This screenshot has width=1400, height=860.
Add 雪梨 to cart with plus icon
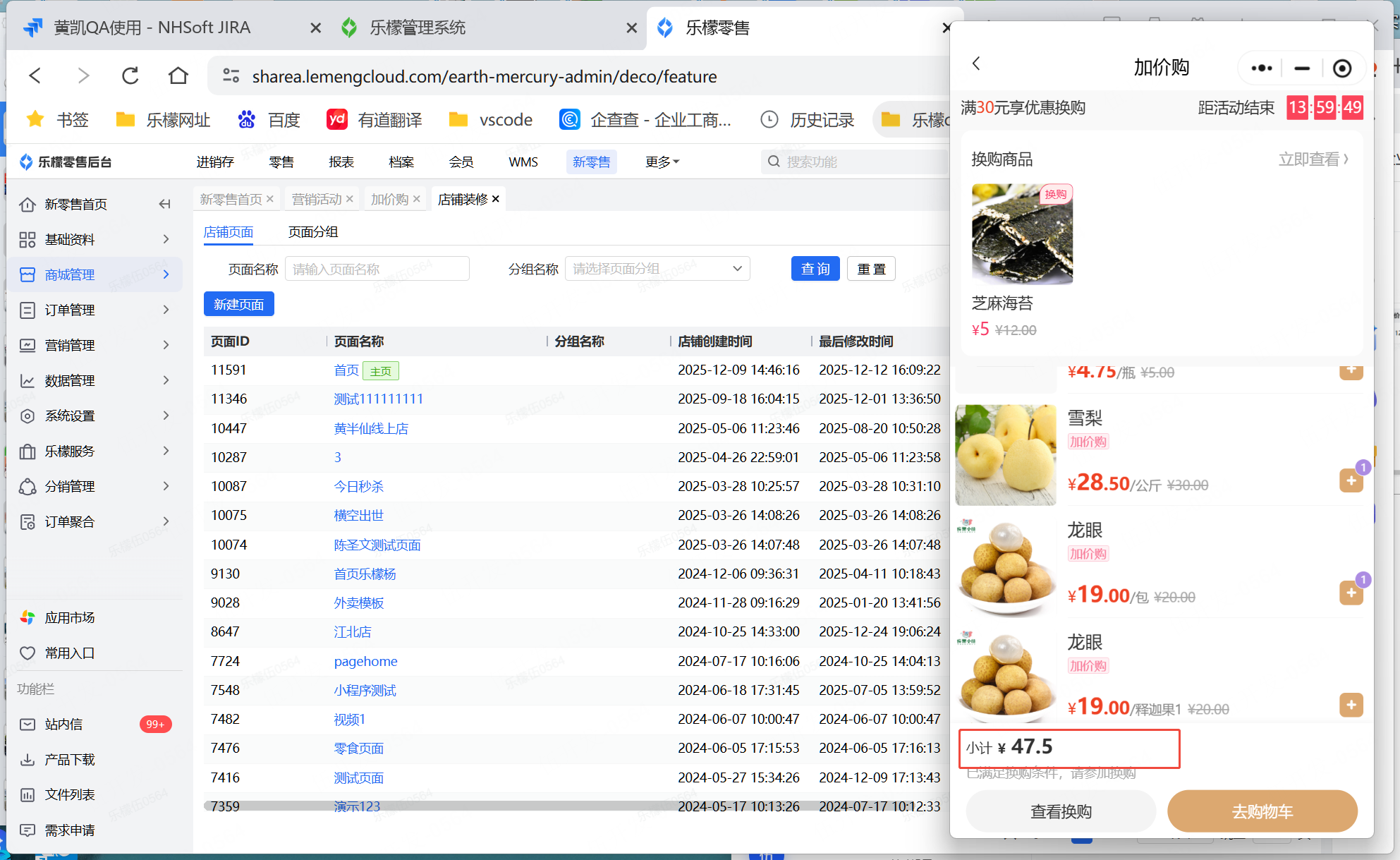click(x=1351, y=480)
